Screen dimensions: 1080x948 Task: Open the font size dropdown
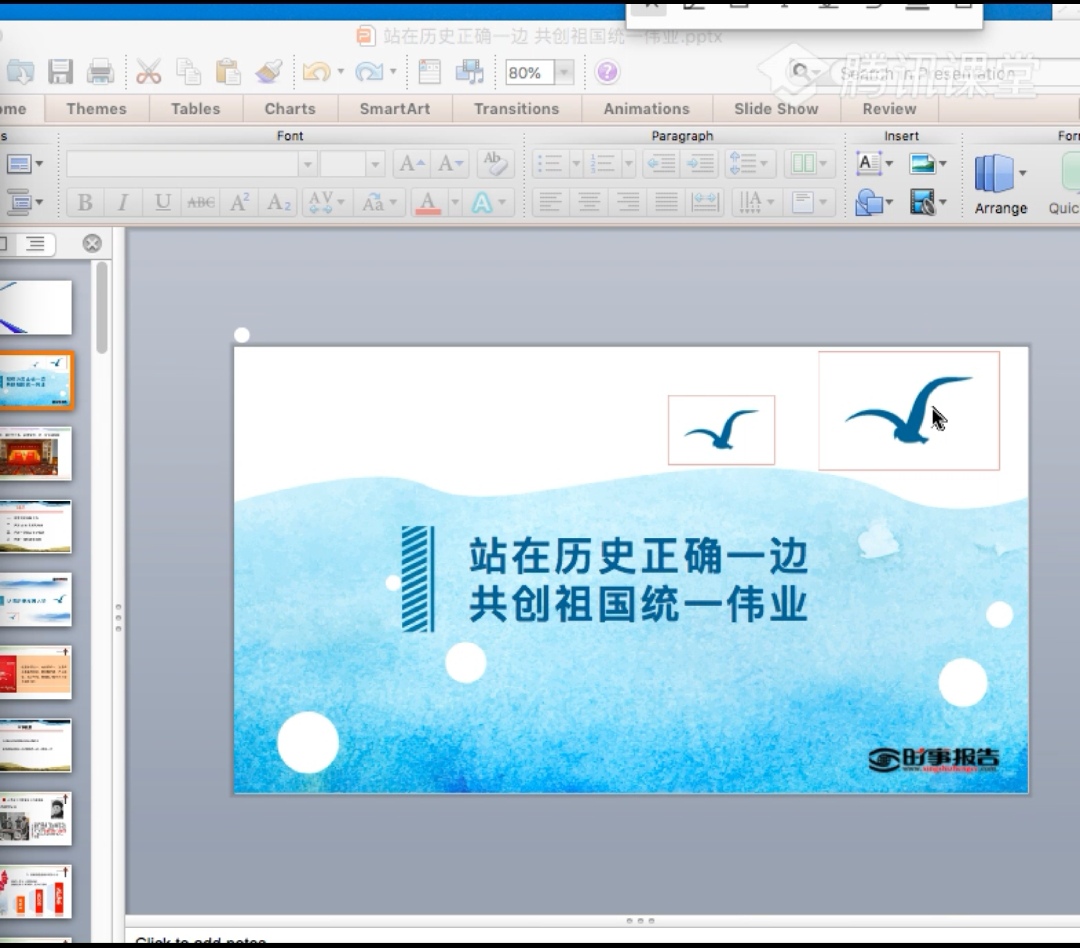(x=375, y=164)
